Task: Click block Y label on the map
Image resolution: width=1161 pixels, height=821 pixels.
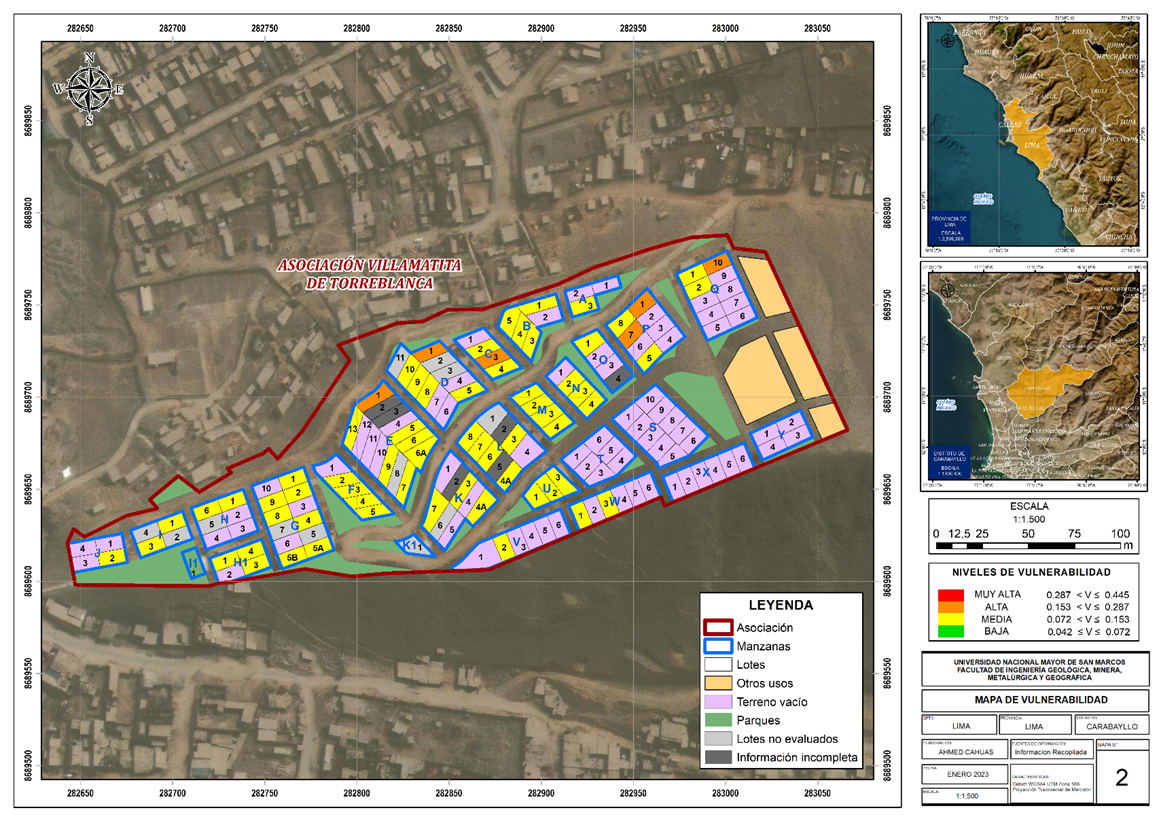Action: pyautogui.click(x=781, y=435)
